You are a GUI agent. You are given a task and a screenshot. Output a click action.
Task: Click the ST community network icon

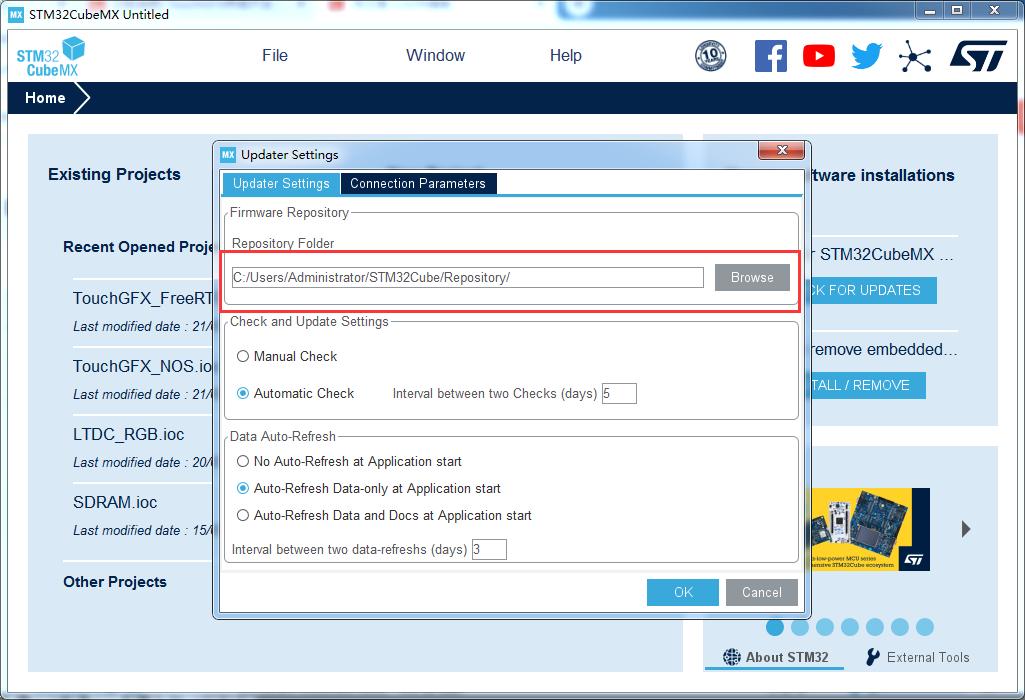click(915, 56)
